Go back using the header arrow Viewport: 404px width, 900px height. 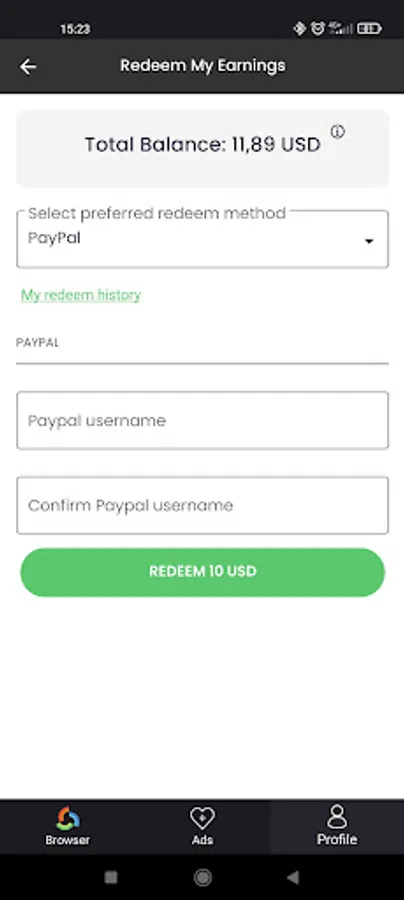28,67
